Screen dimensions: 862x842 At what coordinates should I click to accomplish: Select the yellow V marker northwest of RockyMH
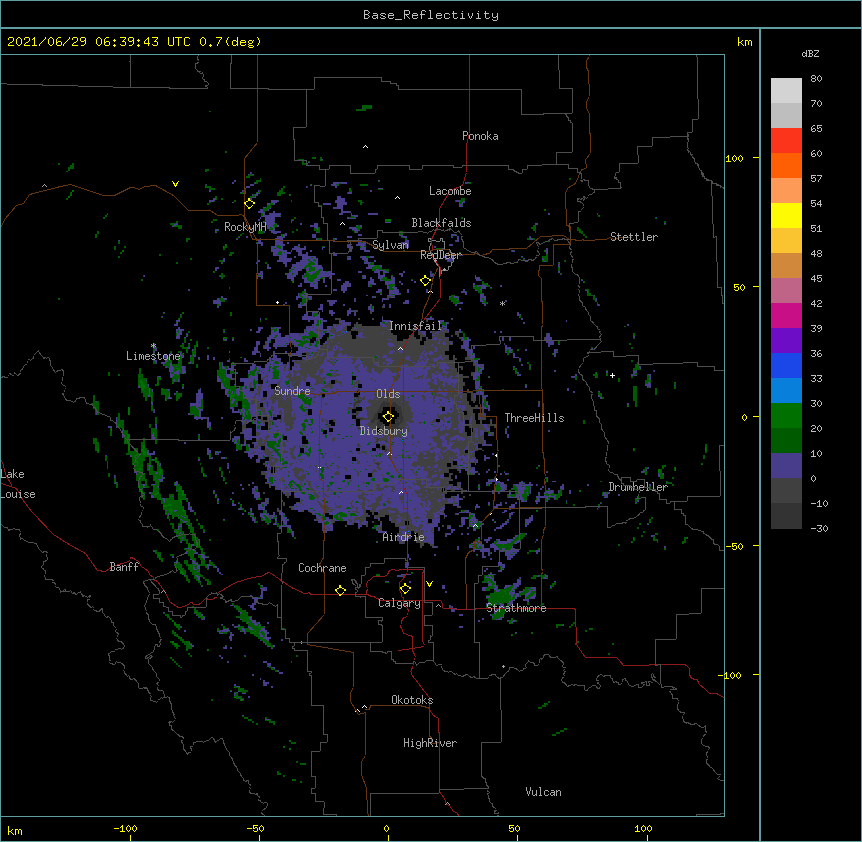tap(175, 184)
